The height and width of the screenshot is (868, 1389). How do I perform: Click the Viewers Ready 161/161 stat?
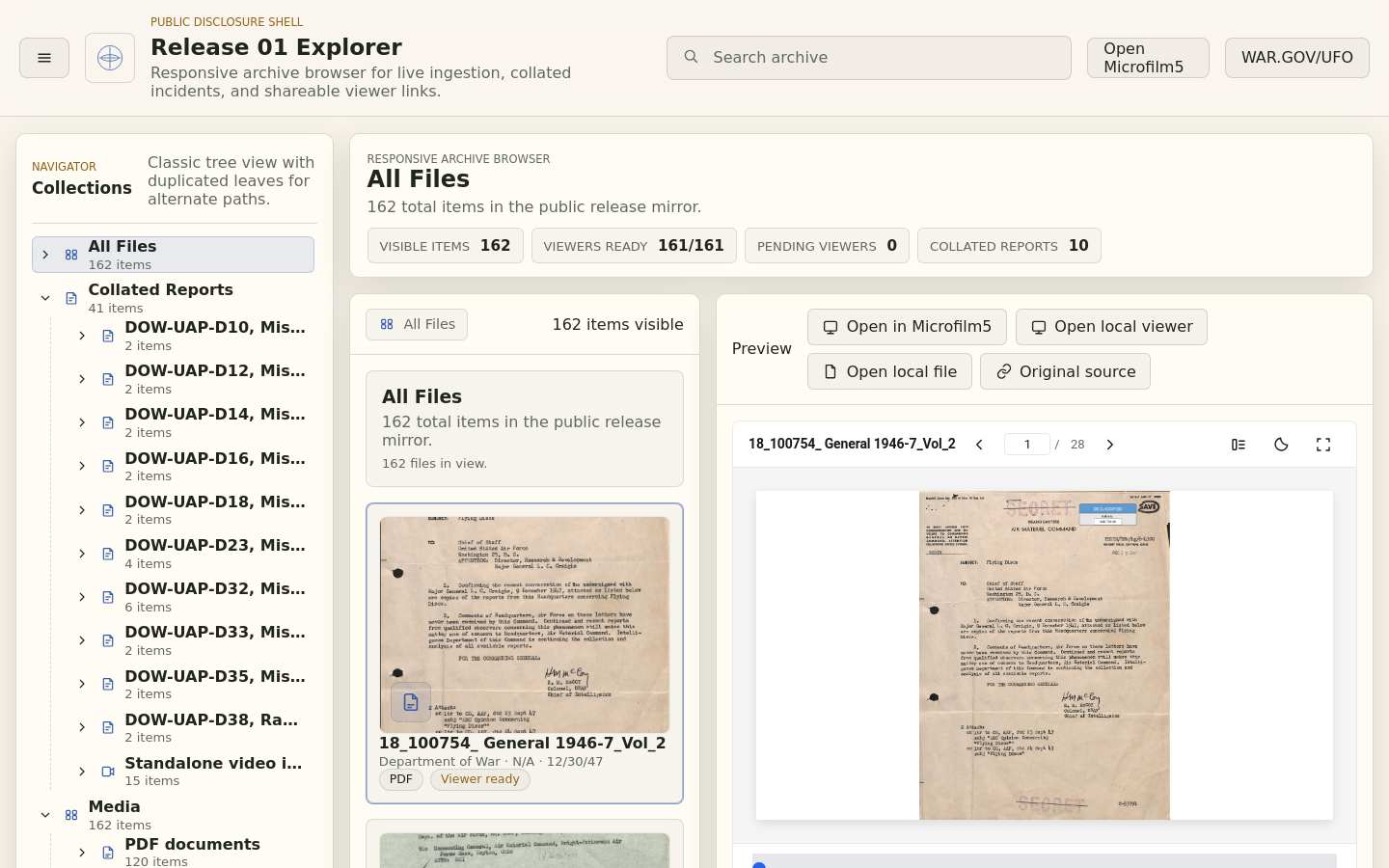pos(634,246)
